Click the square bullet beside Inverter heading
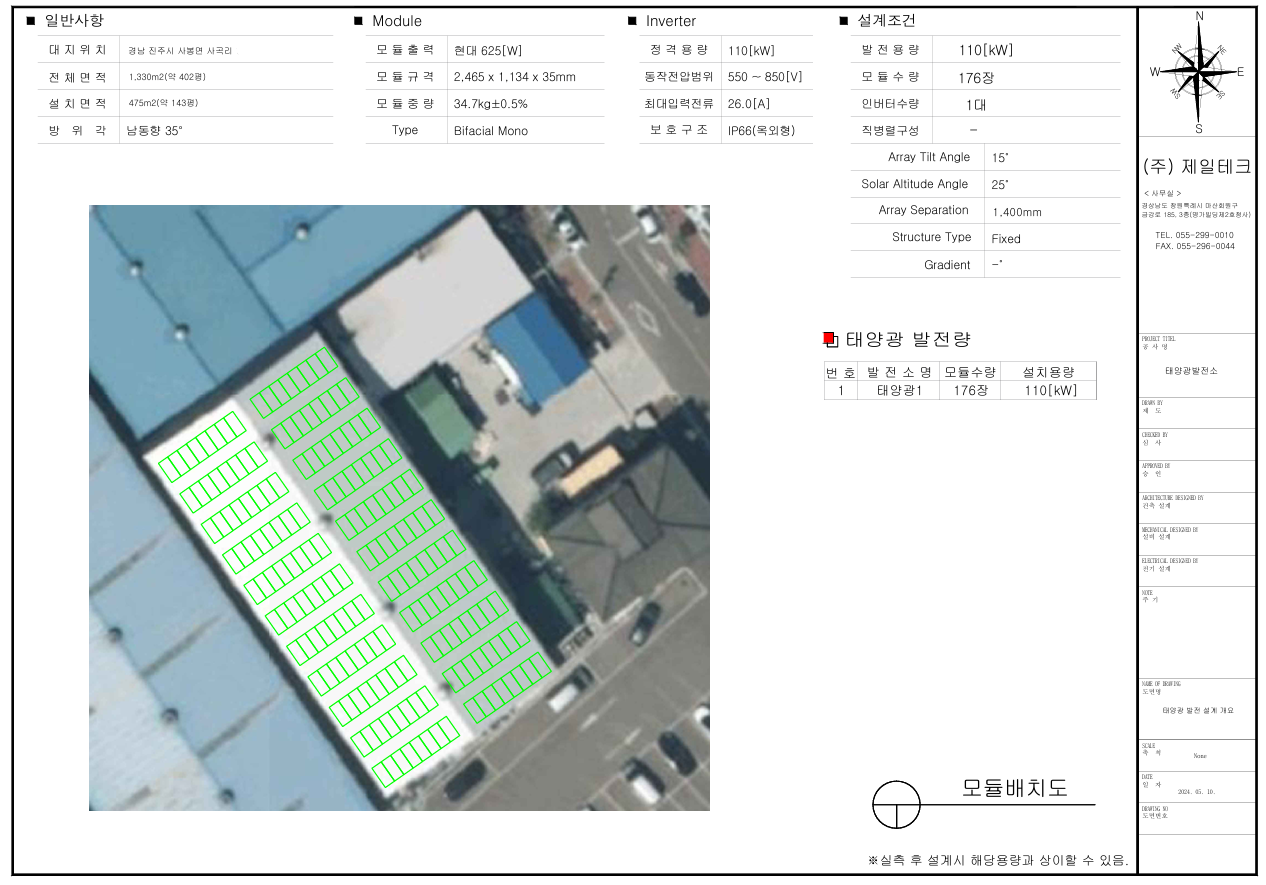The image size is (1266, 885). (632, 21)
